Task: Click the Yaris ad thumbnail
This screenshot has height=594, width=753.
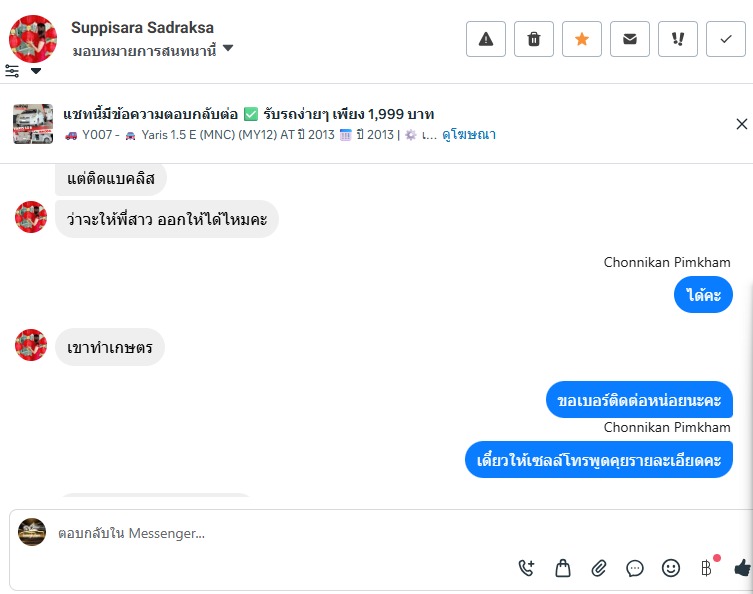Action: (x=33, y=124)
